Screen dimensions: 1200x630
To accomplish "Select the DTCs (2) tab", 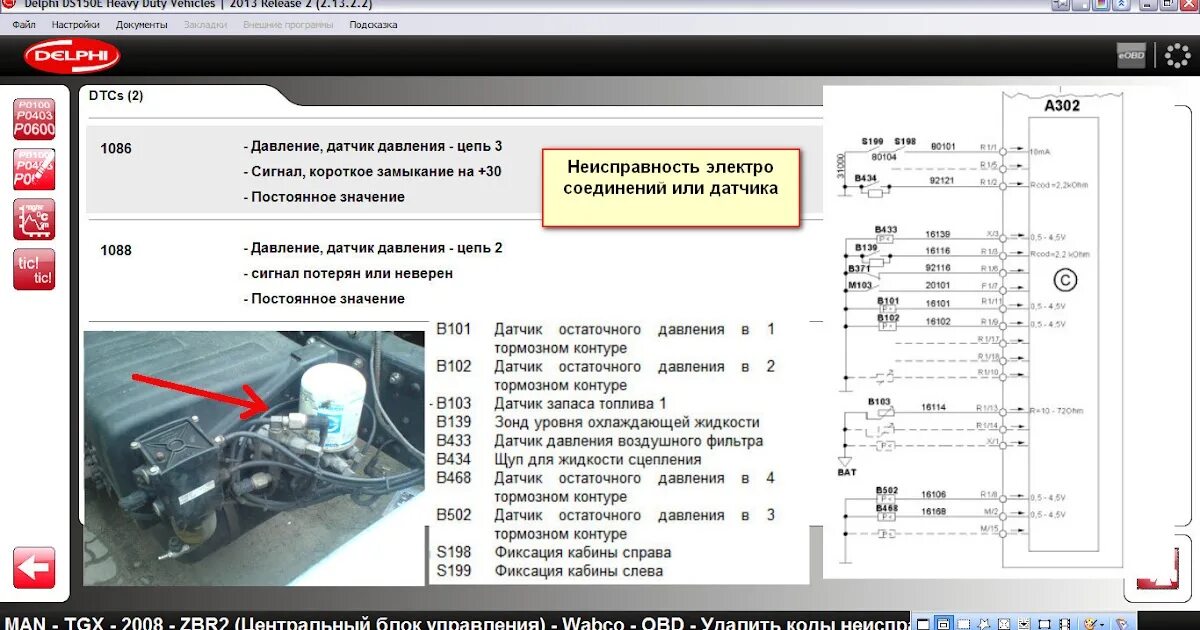I will click(x=116, y=96).
